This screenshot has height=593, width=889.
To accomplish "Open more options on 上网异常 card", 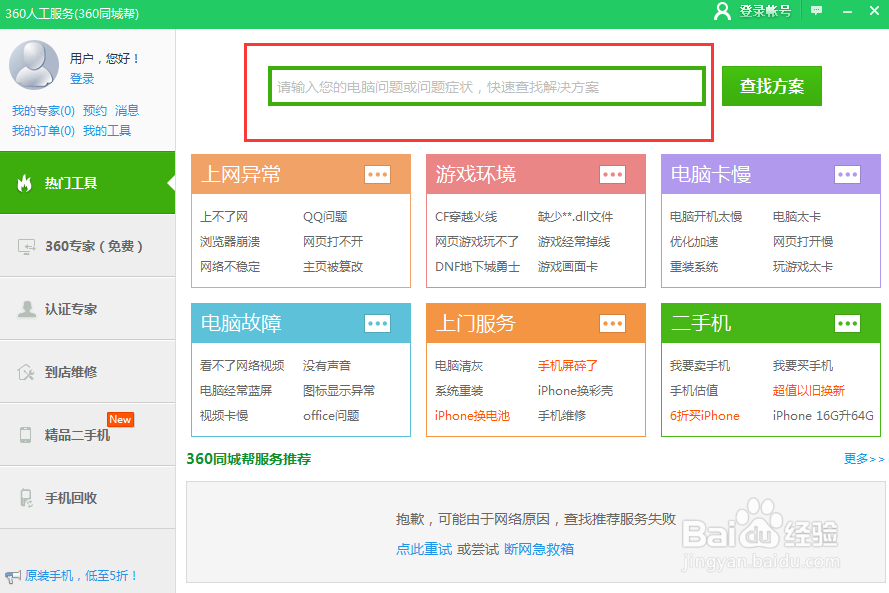I will (378, 175).
